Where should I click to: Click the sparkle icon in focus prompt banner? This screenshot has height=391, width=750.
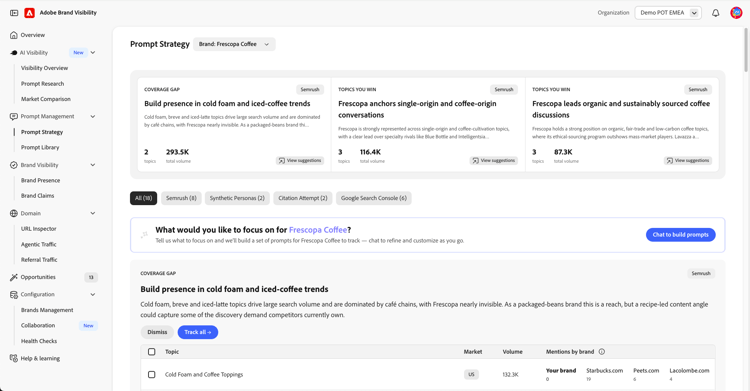click(x=144, y=235)
